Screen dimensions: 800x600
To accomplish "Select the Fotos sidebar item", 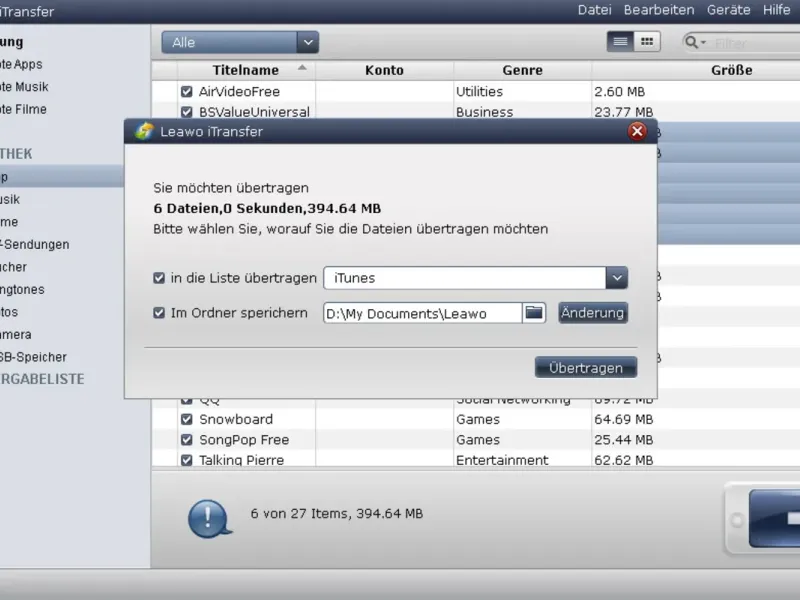I will pos(9,312).
